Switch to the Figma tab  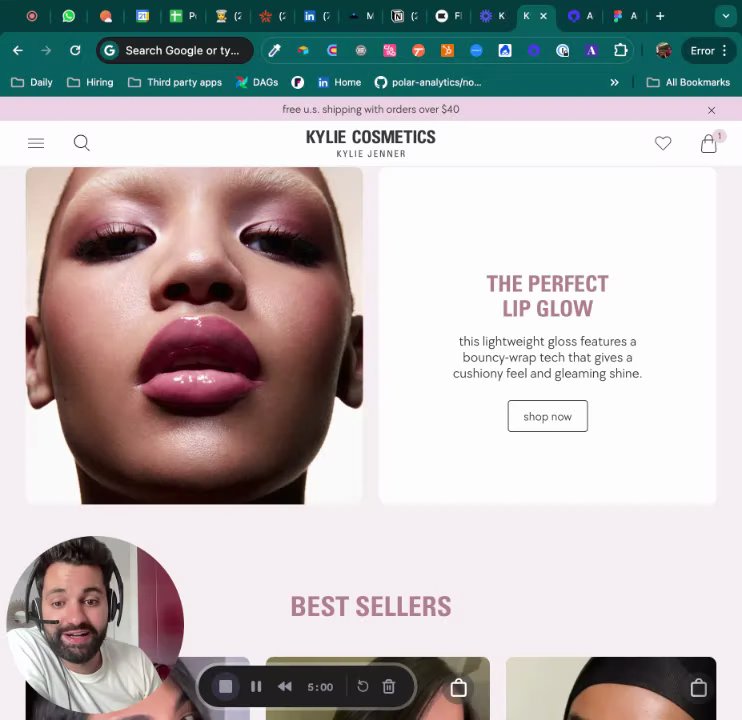tap(624, 16)
